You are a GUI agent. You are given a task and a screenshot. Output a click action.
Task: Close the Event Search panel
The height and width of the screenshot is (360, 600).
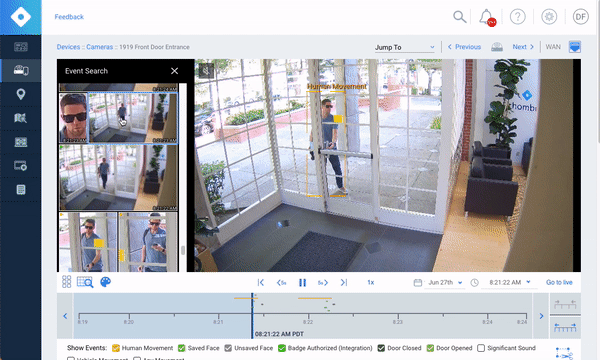tap(174, 71)
